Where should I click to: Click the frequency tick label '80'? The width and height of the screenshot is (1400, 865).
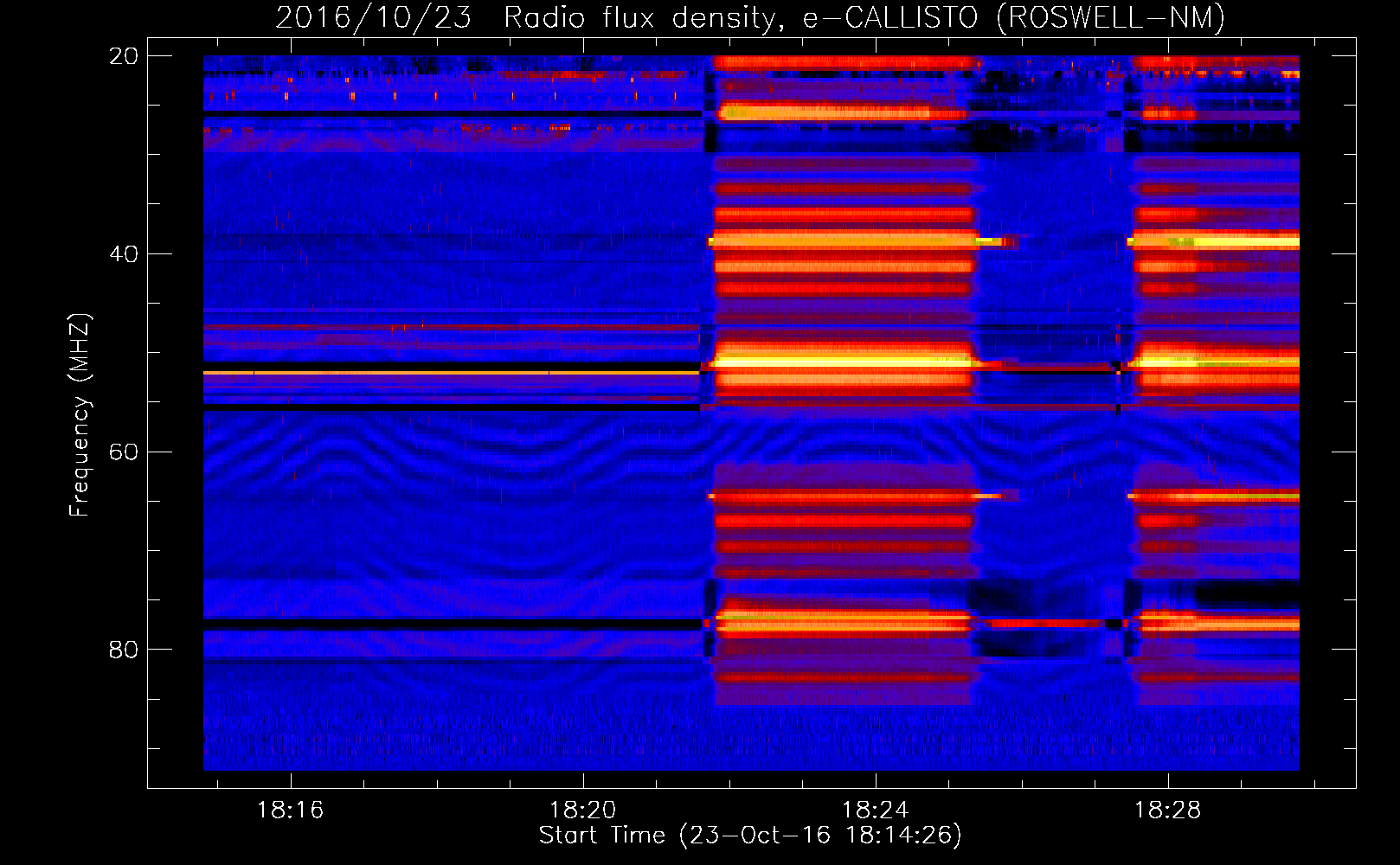[124, 650]
